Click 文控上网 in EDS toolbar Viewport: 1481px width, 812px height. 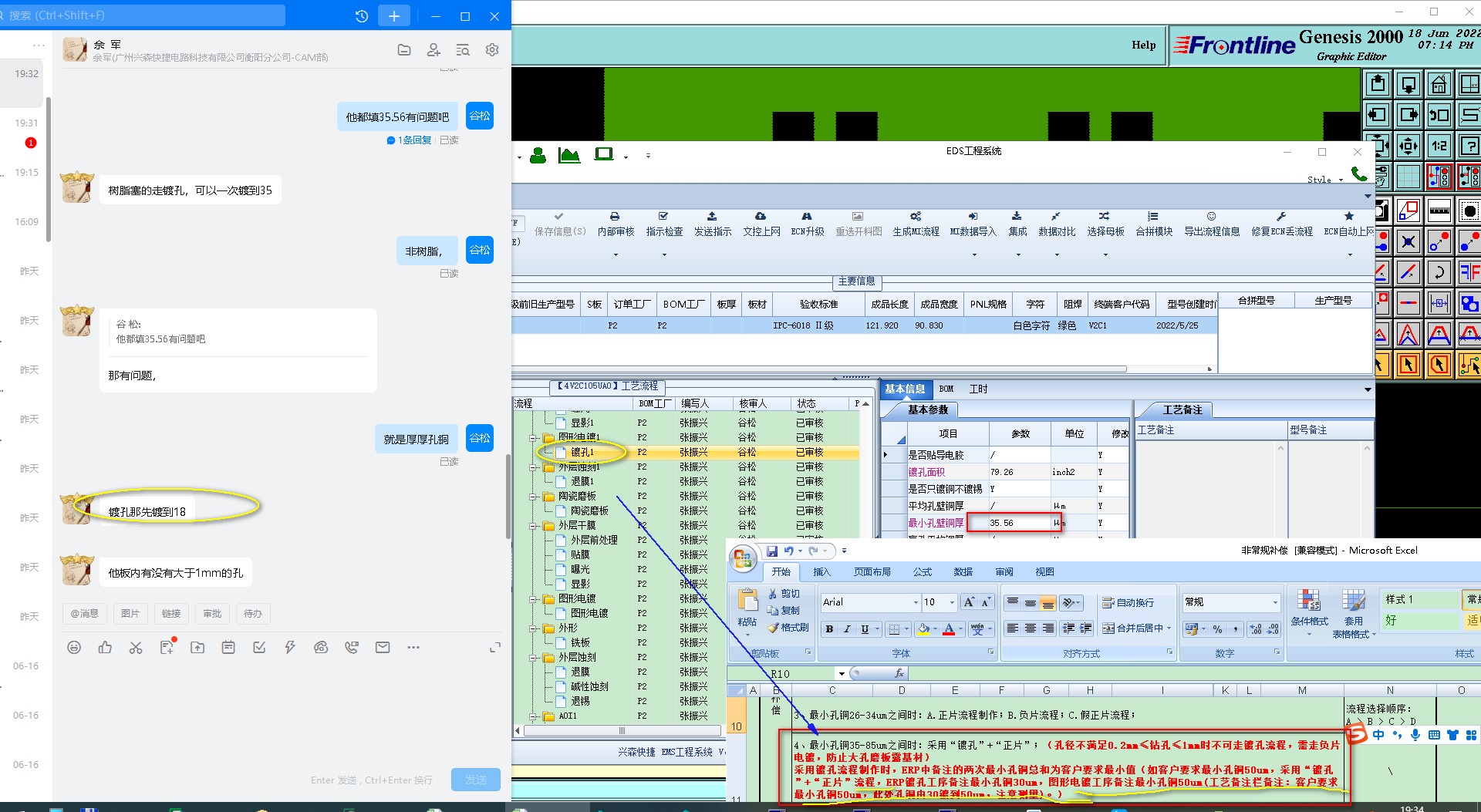(761, 224)
